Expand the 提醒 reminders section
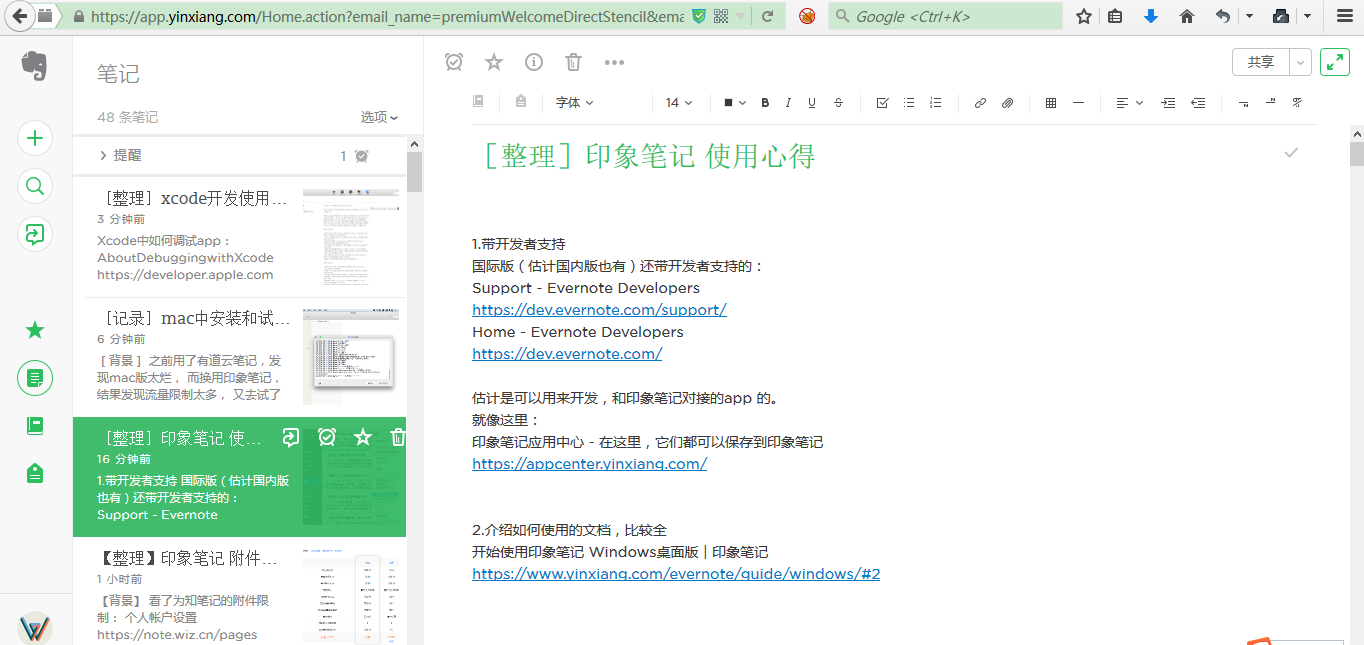 (119, 155)
